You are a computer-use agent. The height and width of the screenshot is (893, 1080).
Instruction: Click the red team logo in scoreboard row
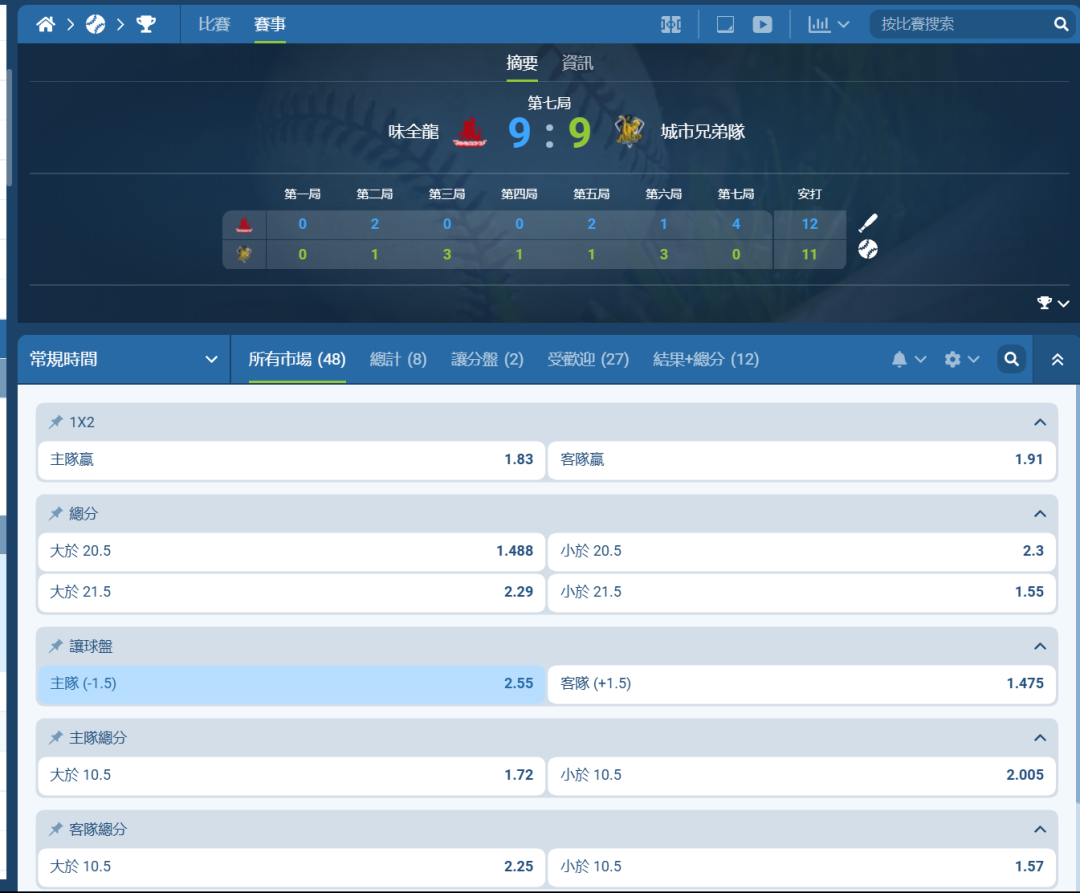[244, 224]
